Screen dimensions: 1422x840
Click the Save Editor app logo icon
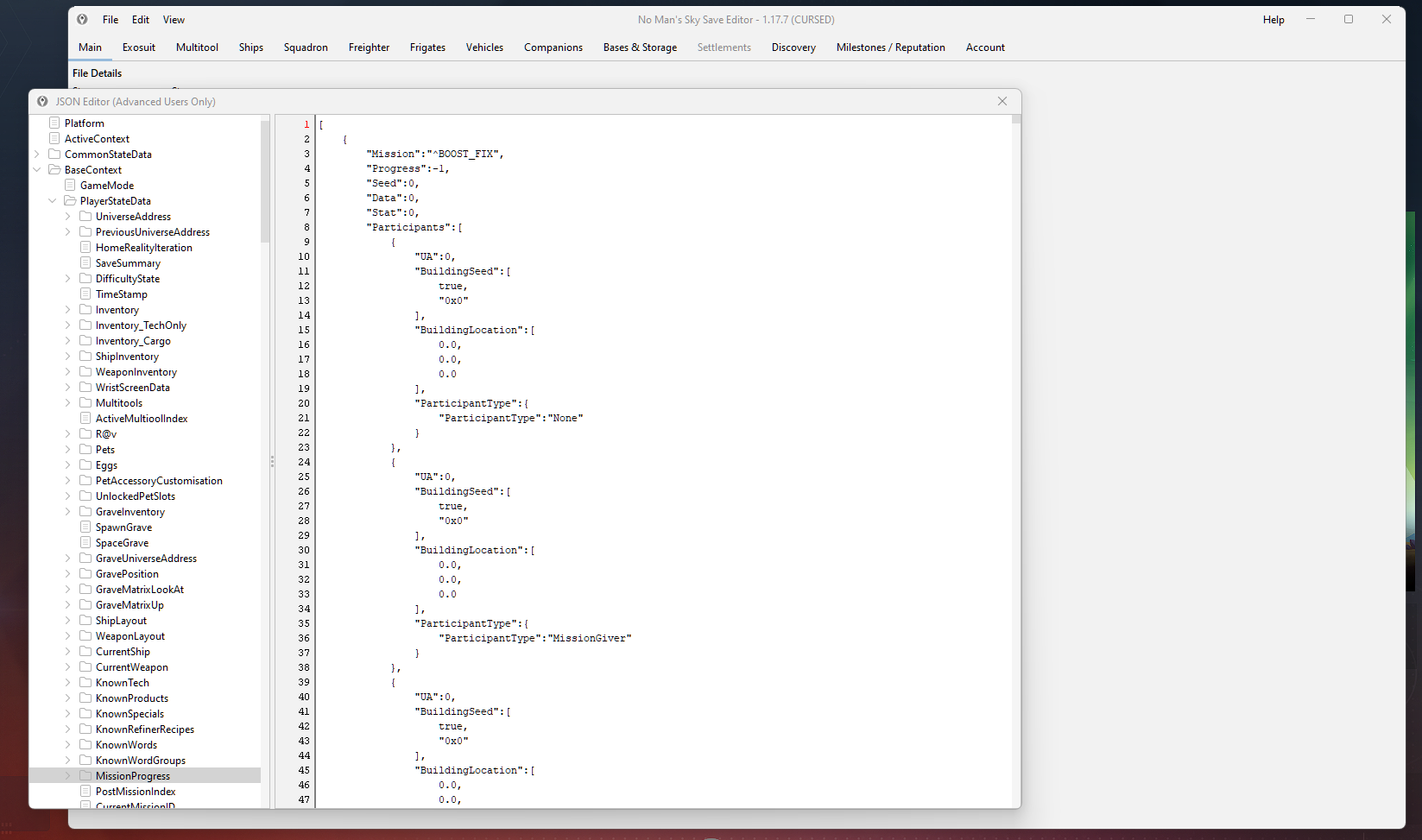(82, 19)
